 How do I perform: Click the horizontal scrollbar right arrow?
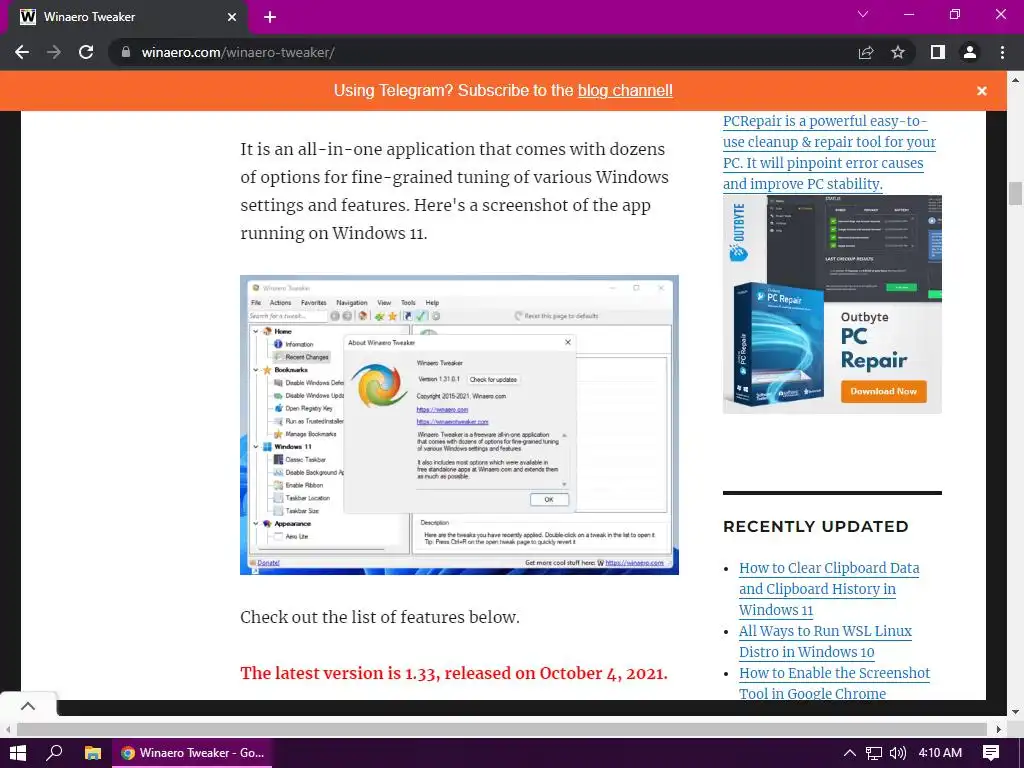[x=998, y=729]
